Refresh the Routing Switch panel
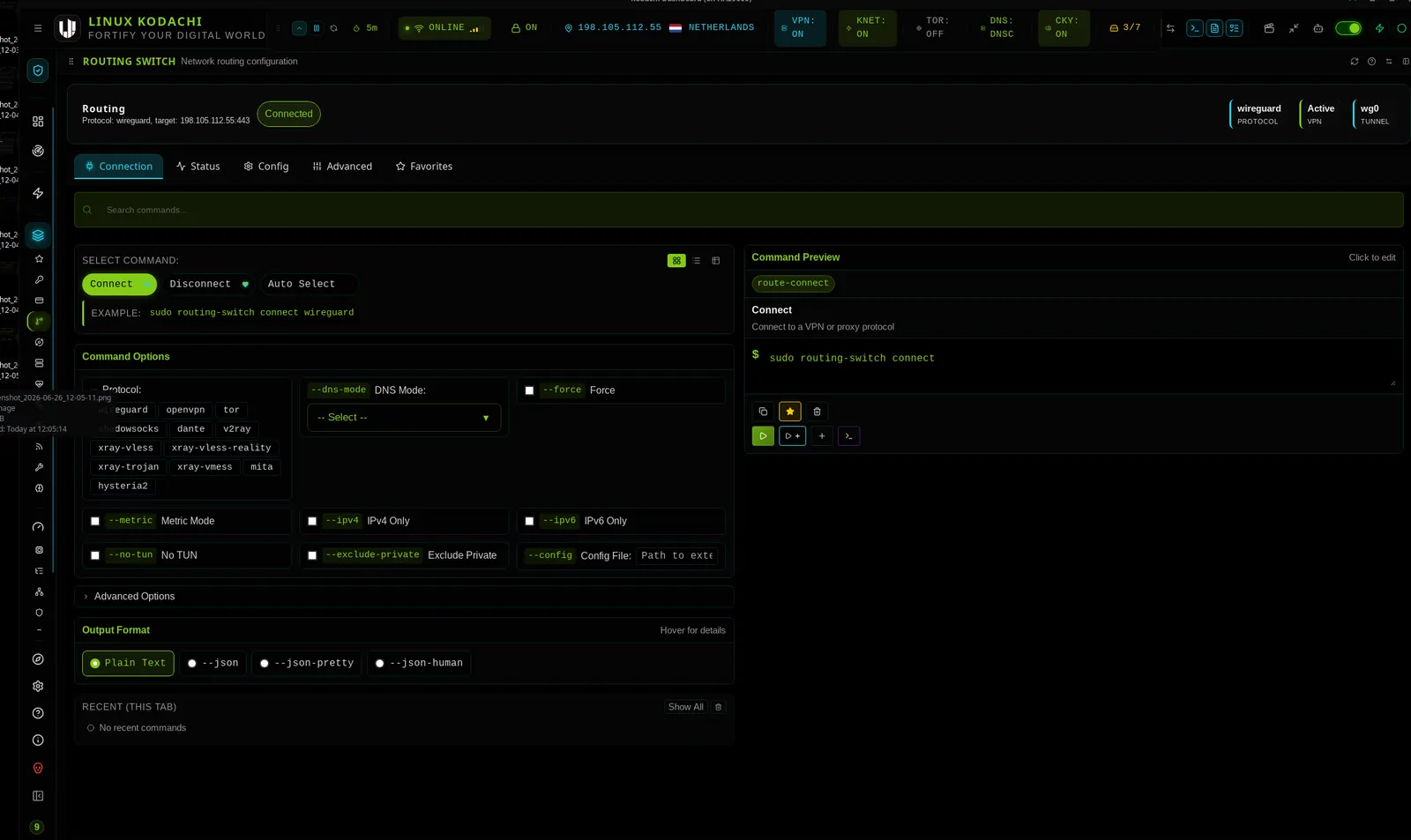Viewport: 1411px width, 840px height. pyautogui.click(x=1355, y=62)
